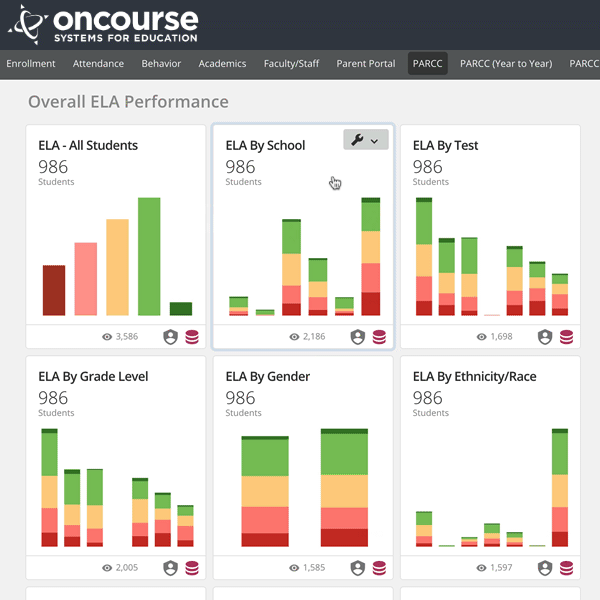
Task: Open the Attendance tab
Action: (x=98, y=64)
